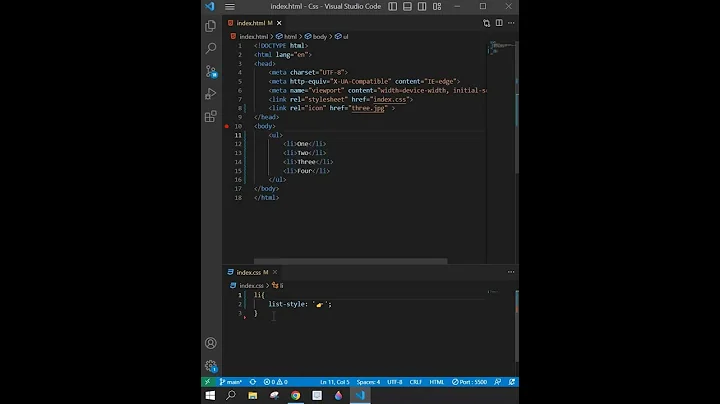Open the Customize Layout button
This screenshot has height=404, width=720.
point(437,6)
